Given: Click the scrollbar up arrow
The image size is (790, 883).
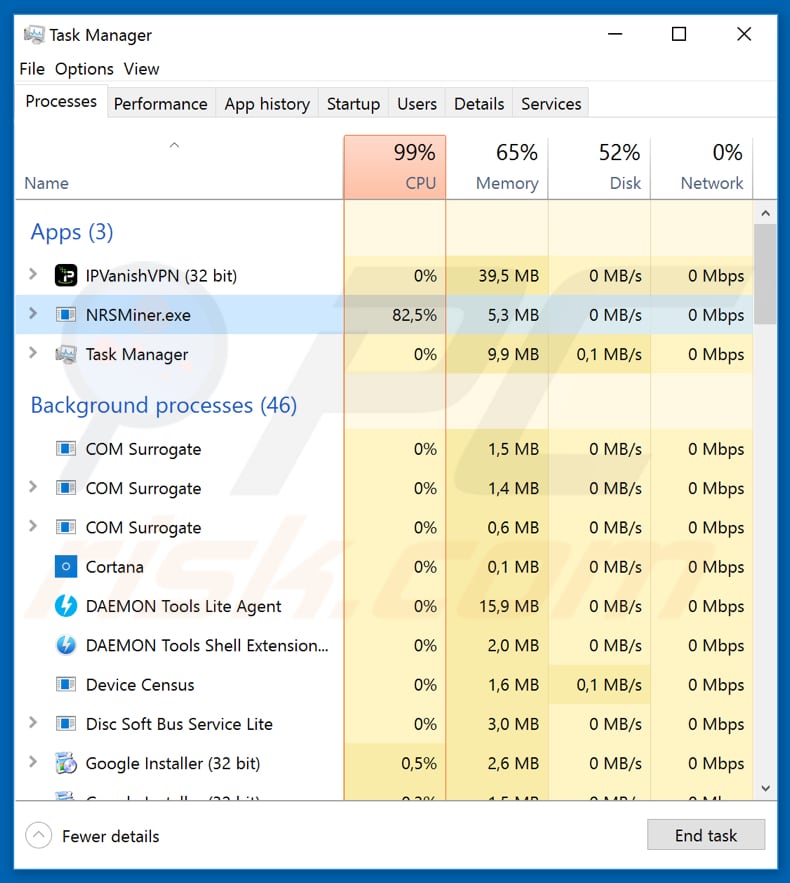Looking at the screenshot, I should pos(765,213).
